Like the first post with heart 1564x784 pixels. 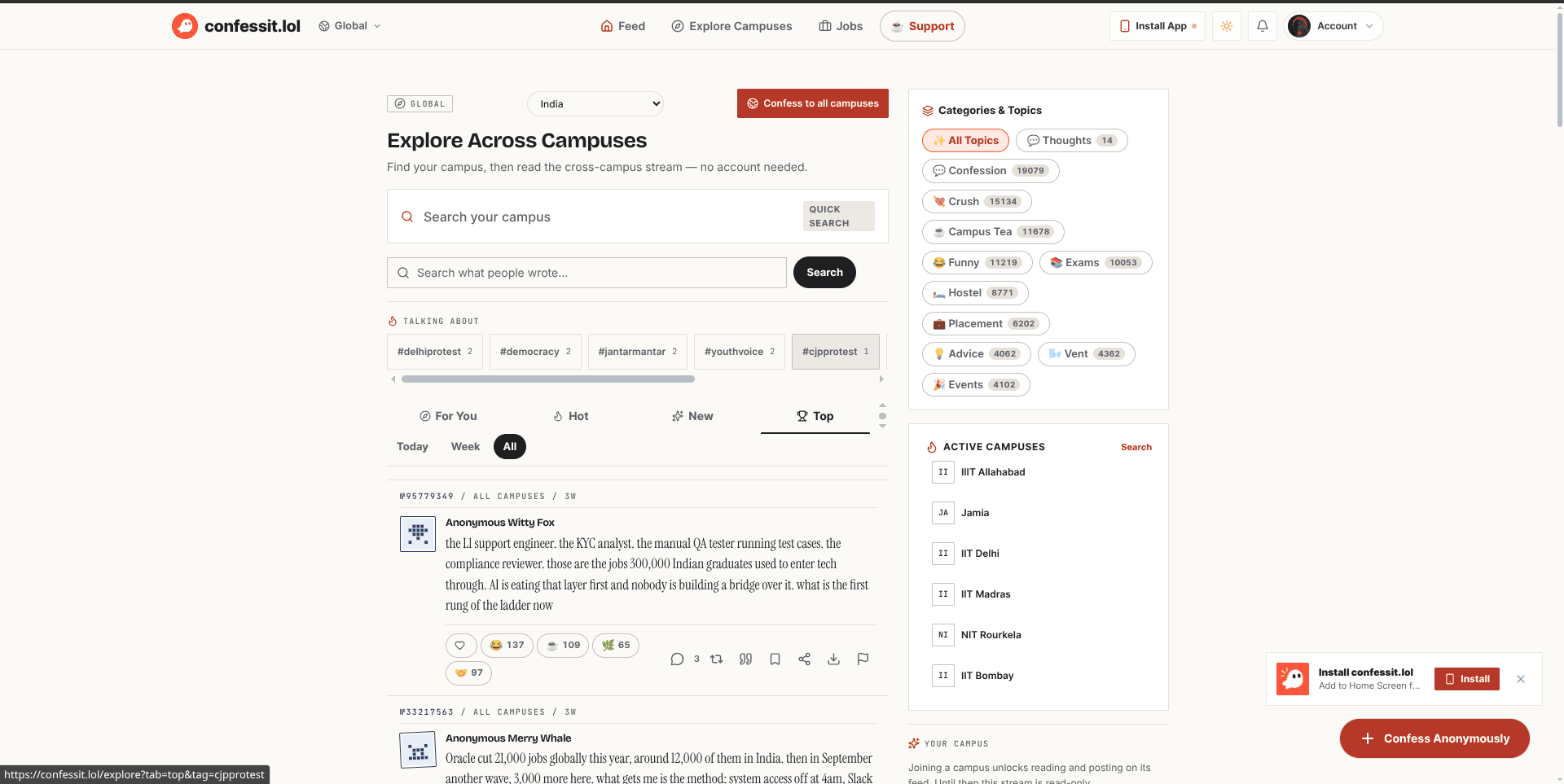(x=460, y=646)
